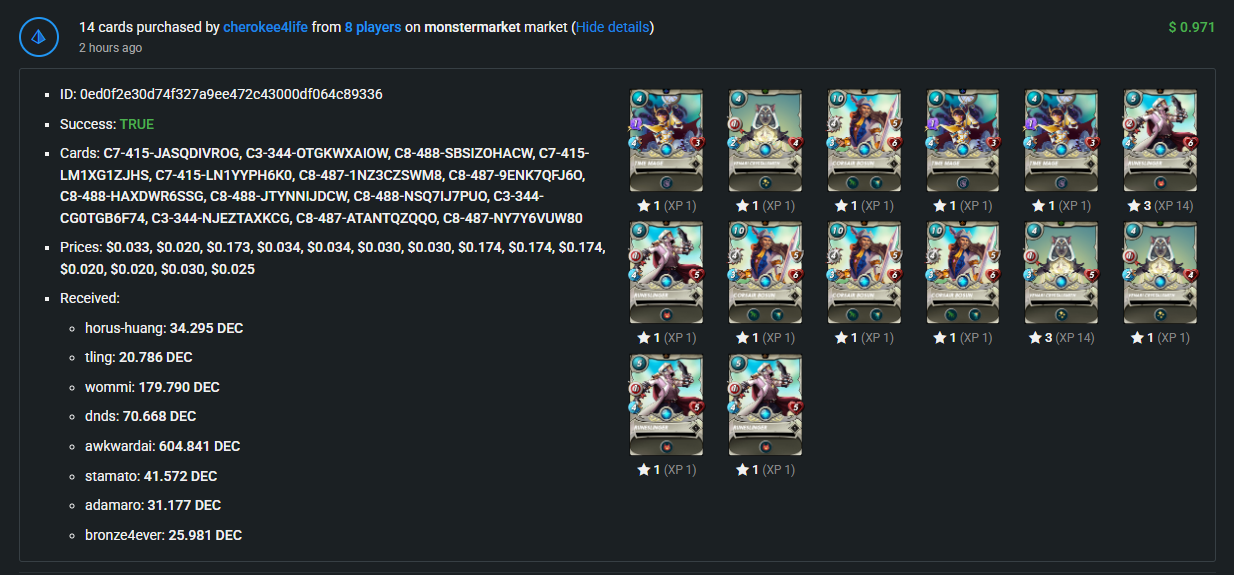Viewport: 1234px width, 575px height.
Task: Click card ID C8-488-HAXDWR6SSG
Action: [130, 197]
